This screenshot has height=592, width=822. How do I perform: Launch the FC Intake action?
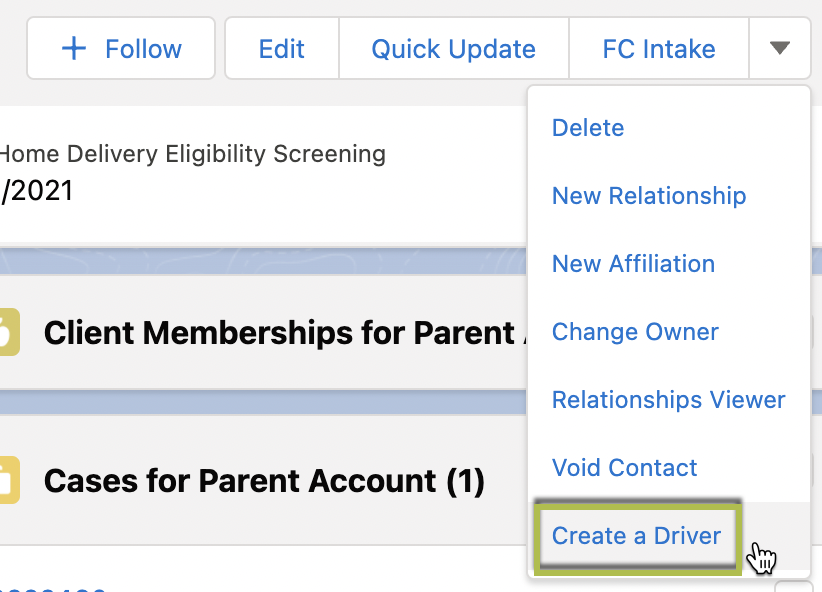(659, 48)
